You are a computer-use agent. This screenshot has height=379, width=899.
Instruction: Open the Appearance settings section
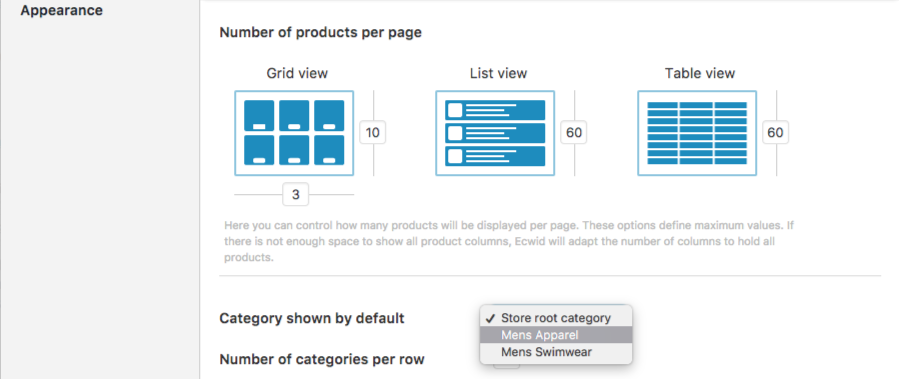point(62,10)
